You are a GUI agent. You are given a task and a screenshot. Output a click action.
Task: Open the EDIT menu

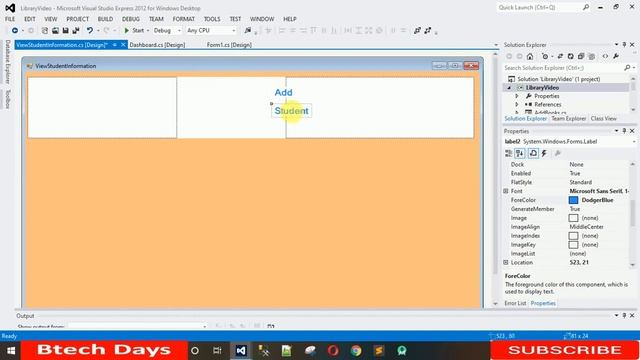[x=30, y=19]
